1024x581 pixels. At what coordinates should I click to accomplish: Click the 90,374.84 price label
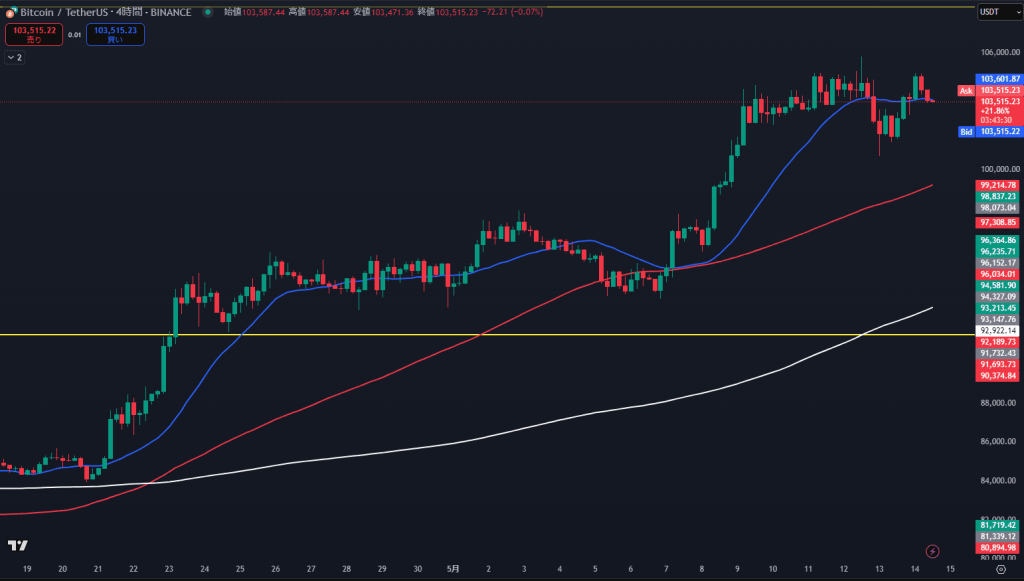[x=999, y=376]
